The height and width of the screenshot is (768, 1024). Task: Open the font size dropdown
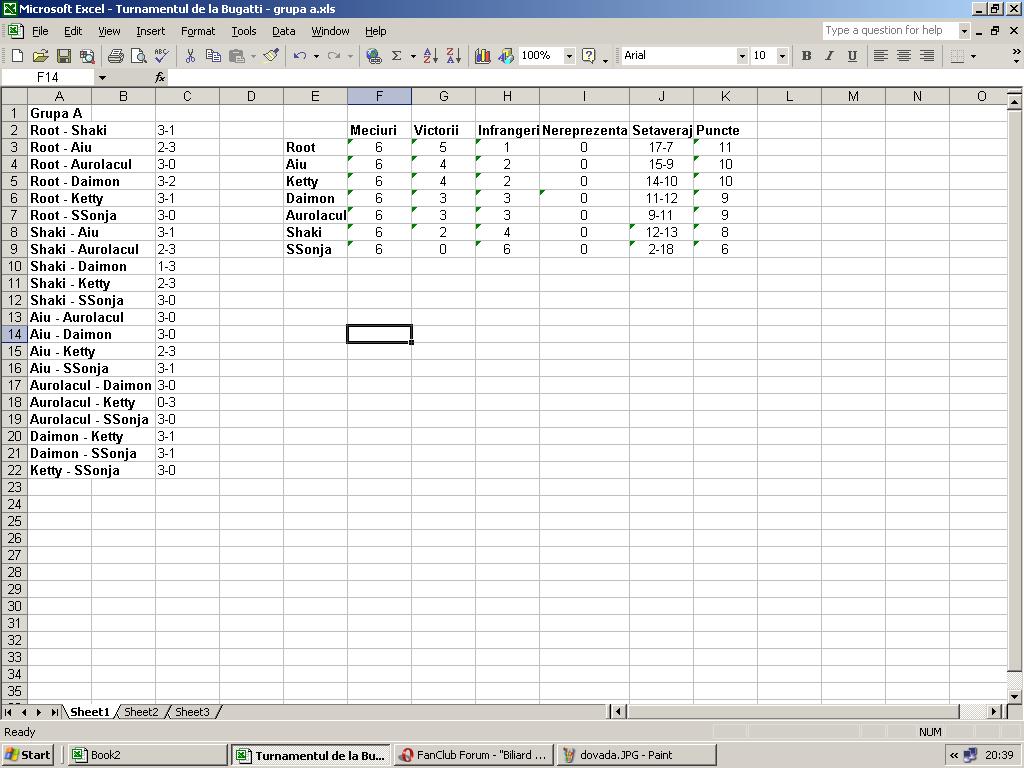point(782,56)
